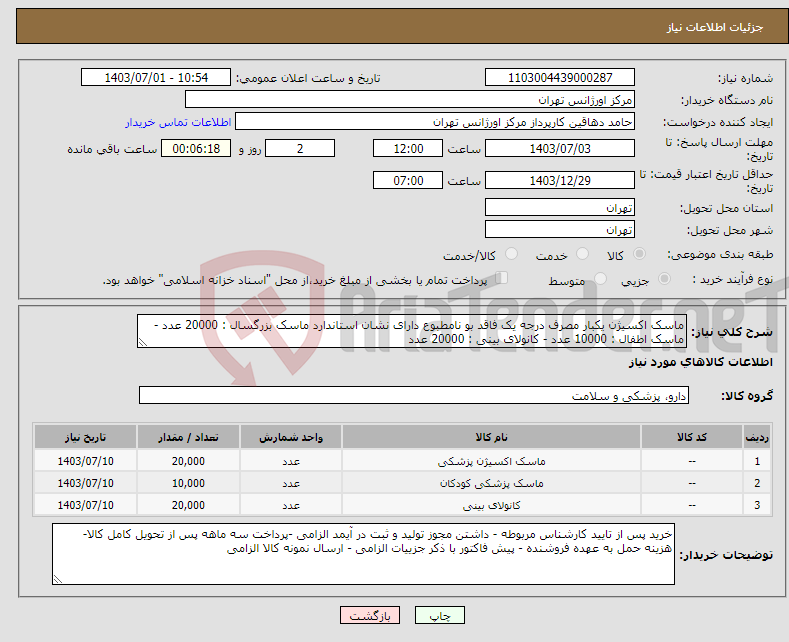Click the کد کالا column header
The image size is (789, 642).
pos(692,437)
